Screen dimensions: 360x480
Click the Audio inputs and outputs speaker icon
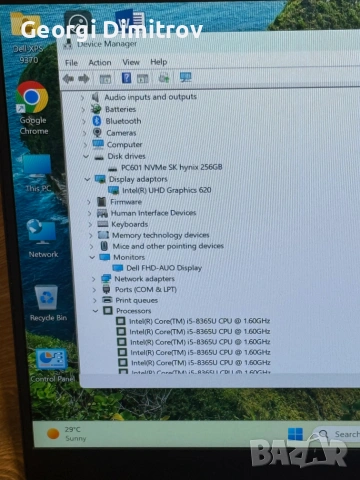click(x=96, y=97)
